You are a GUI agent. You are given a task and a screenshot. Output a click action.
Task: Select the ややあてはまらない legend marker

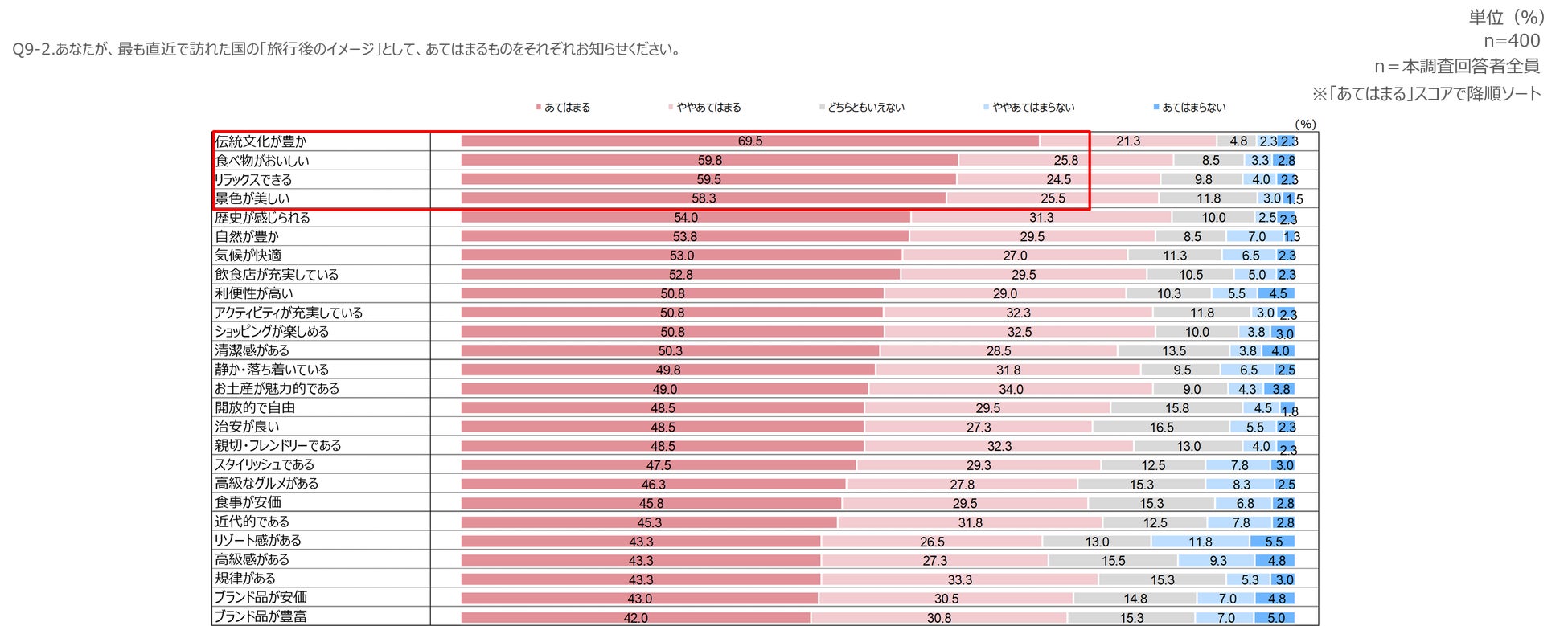(x=986, y=108)
